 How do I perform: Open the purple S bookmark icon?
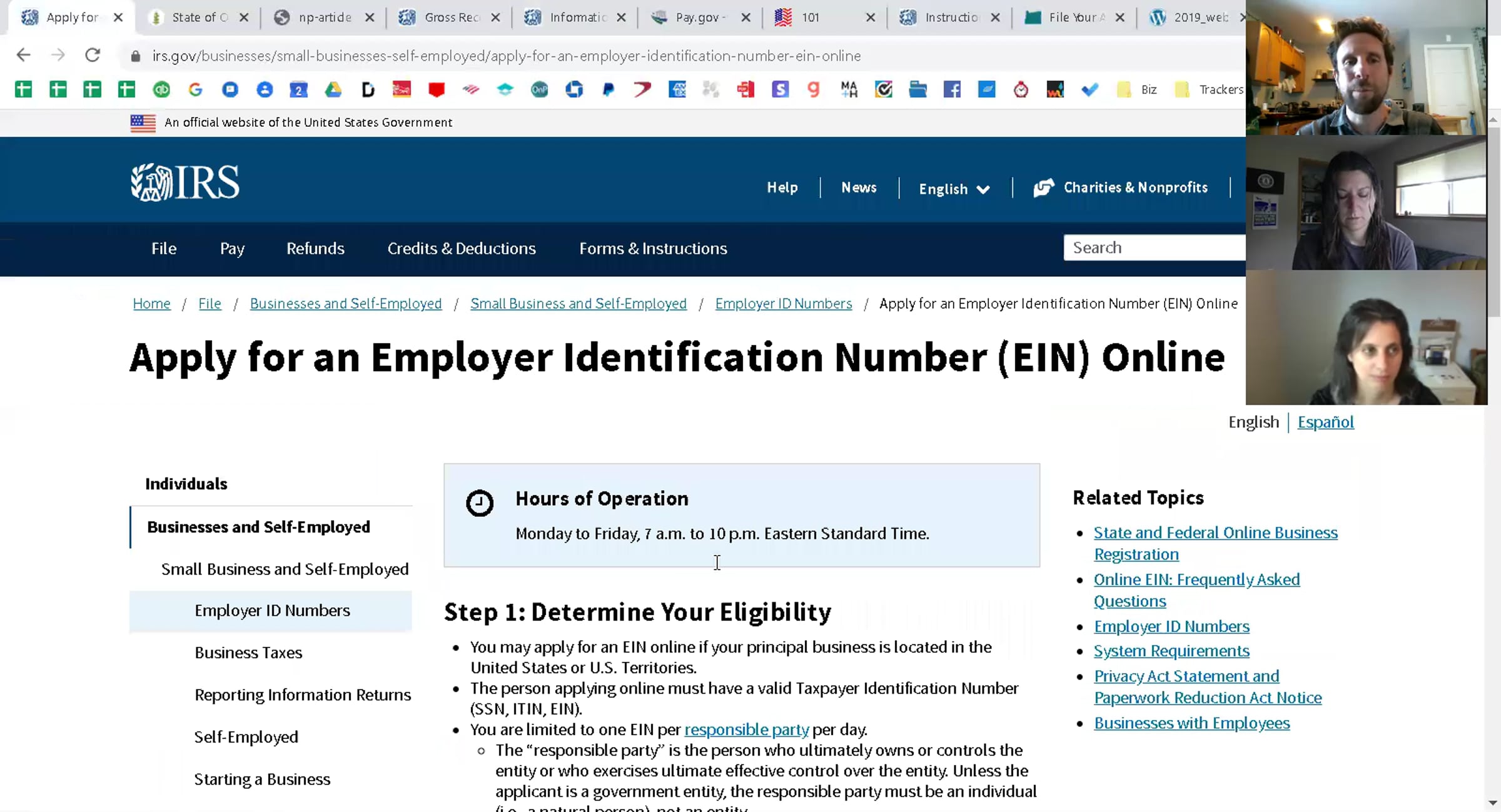780,90
